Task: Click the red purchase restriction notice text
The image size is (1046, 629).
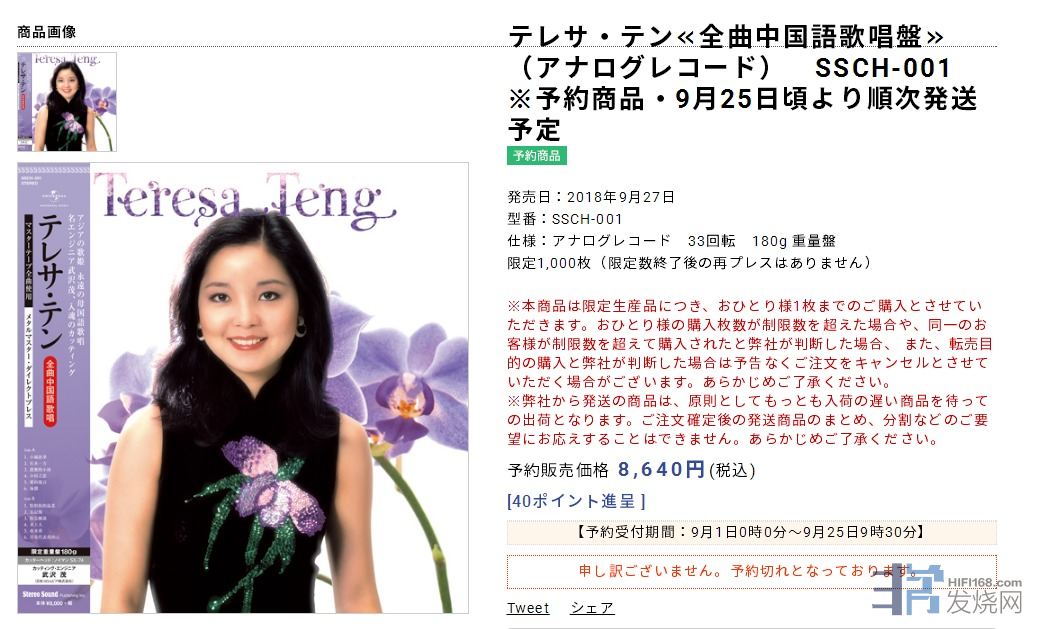Action: coord(750,372)
